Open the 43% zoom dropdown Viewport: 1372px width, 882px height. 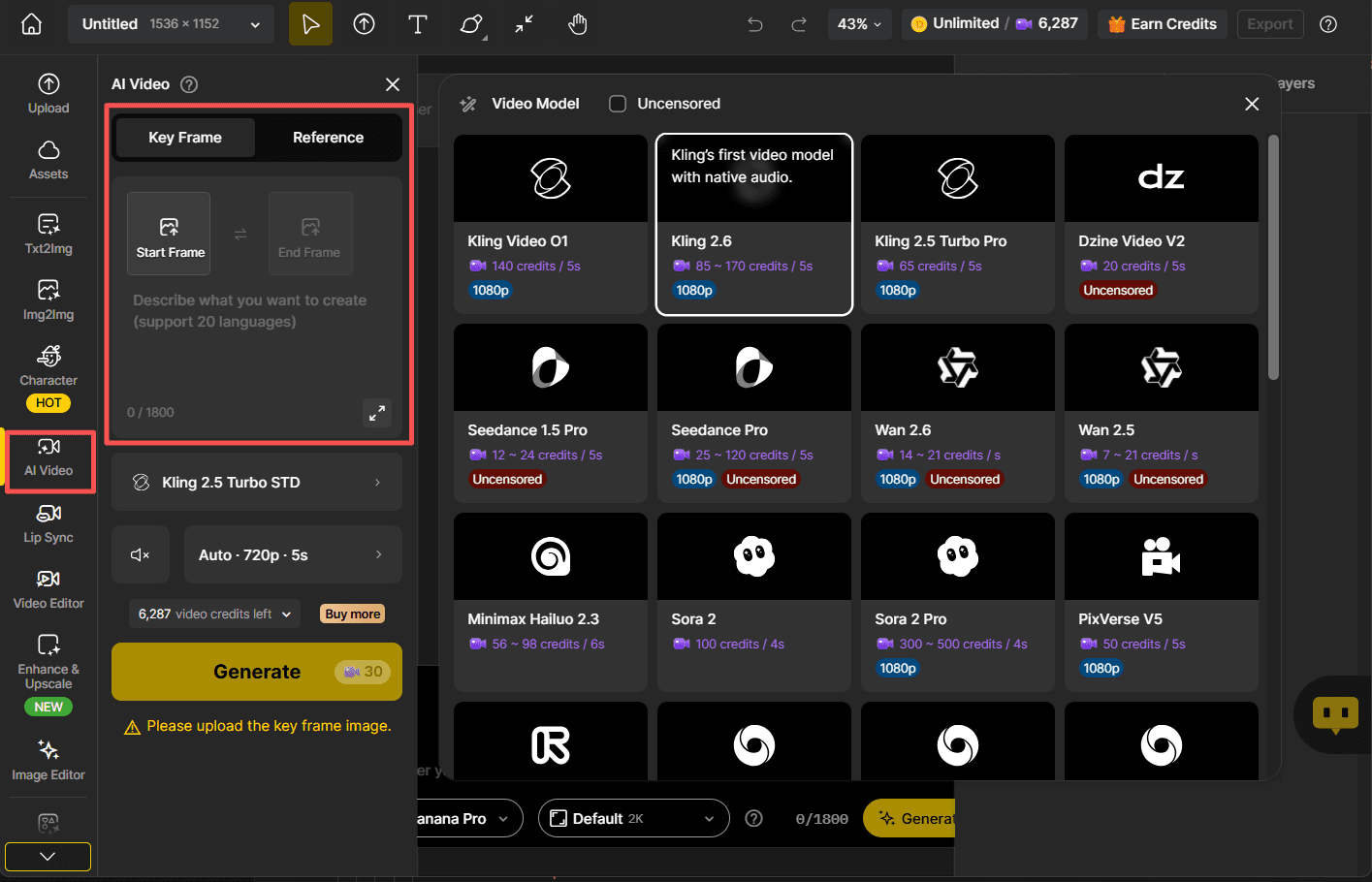[859, 24]
